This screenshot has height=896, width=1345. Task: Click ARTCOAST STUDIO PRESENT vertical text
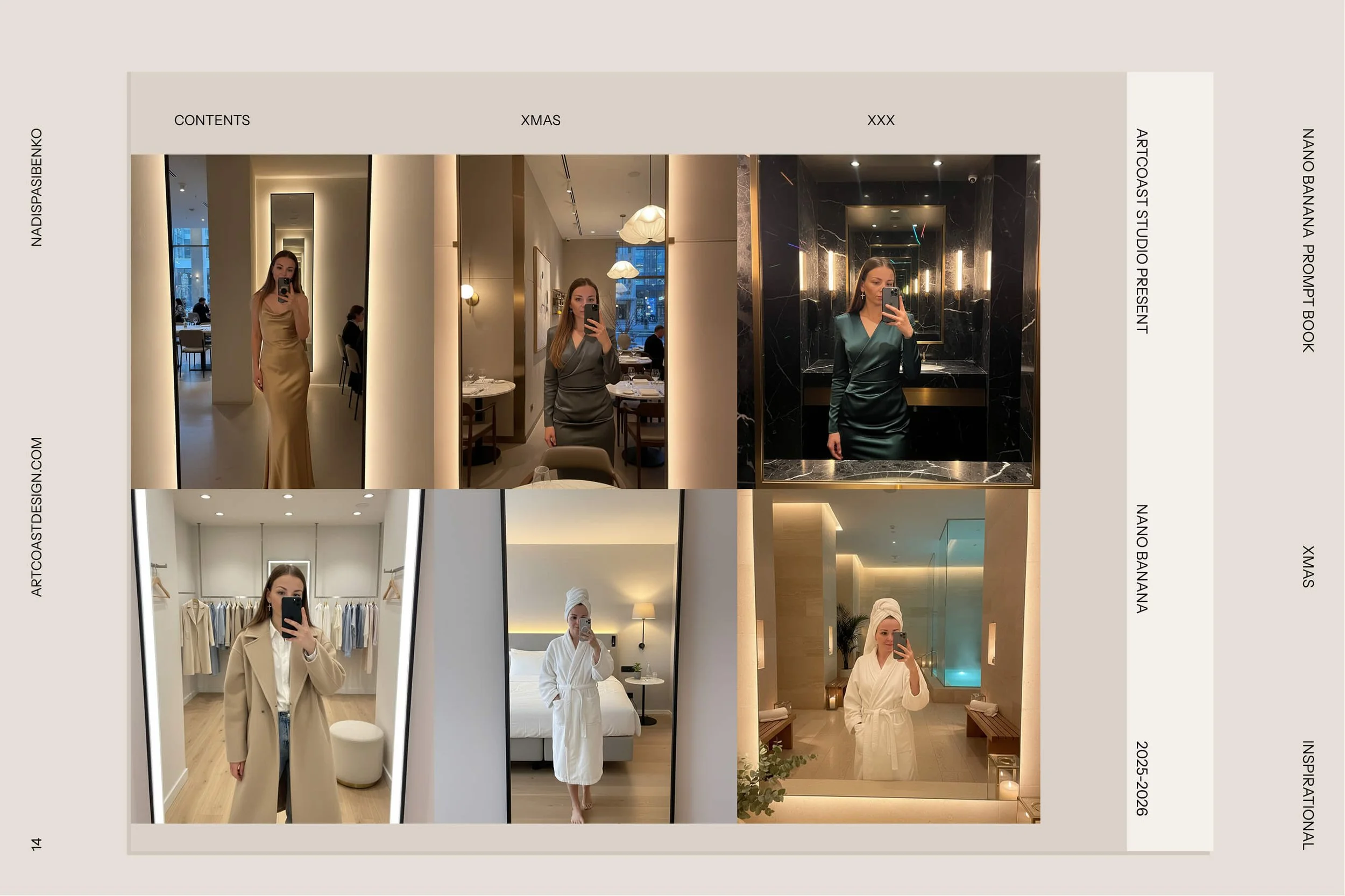pos(1142,231)
